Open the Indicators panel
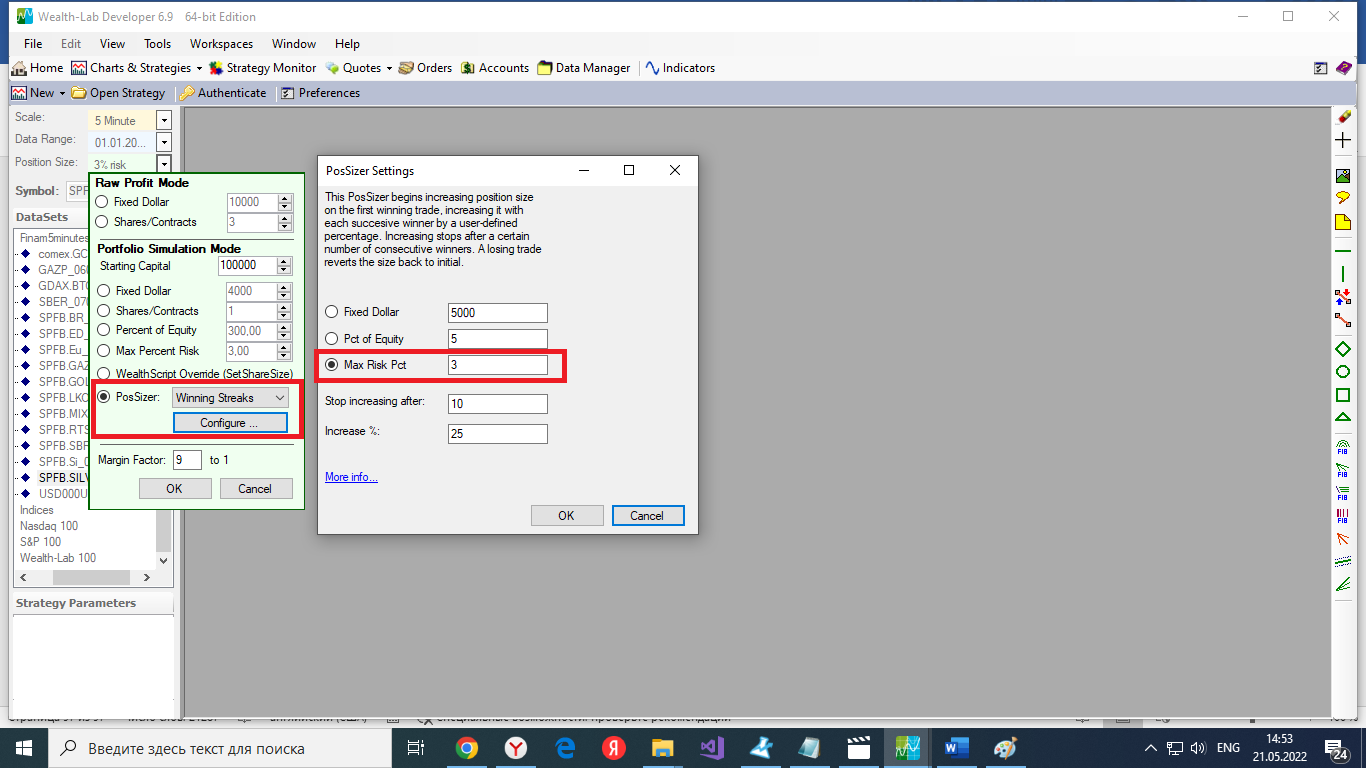Screen dimensions: 1366x768 (680, 68)
